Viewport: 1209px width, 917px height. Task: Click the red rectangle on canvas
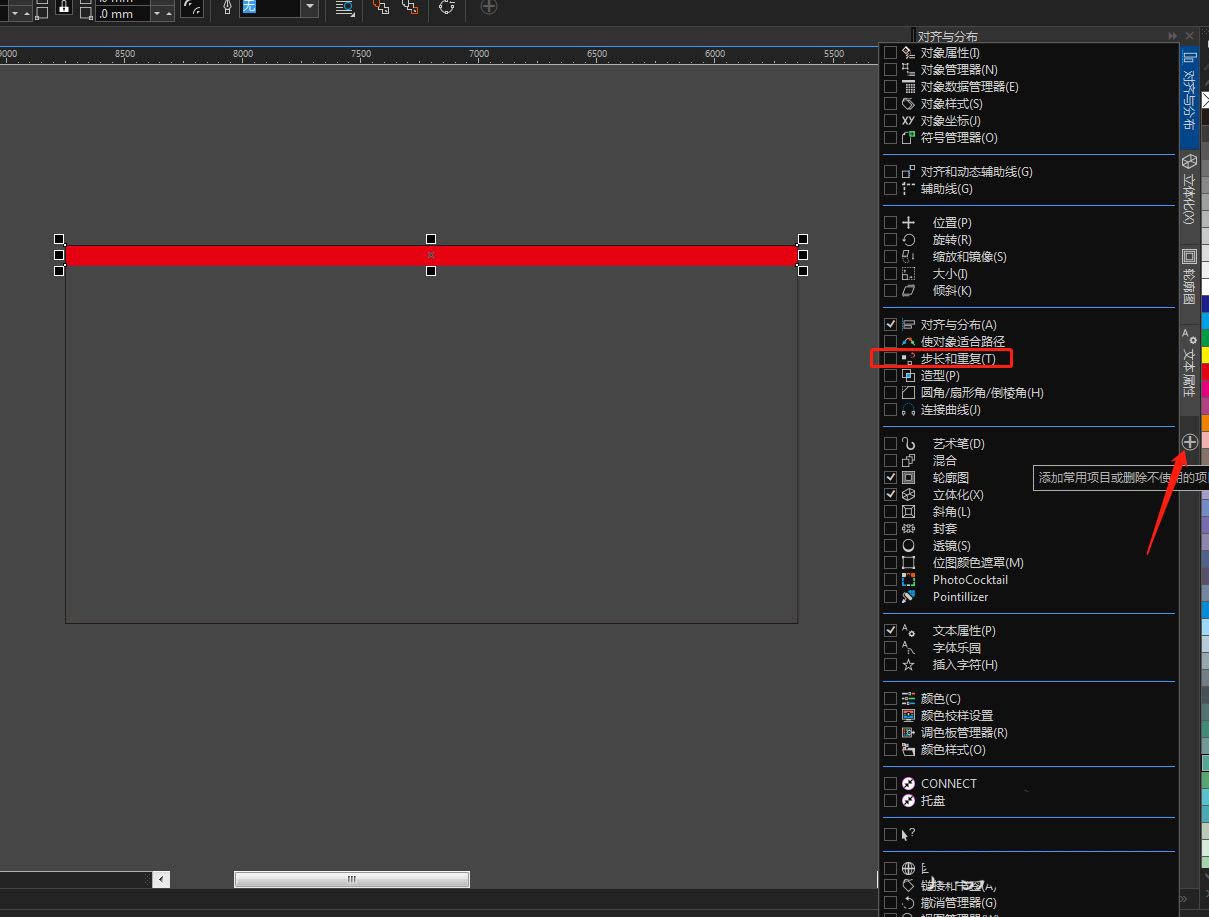point(431,256)
